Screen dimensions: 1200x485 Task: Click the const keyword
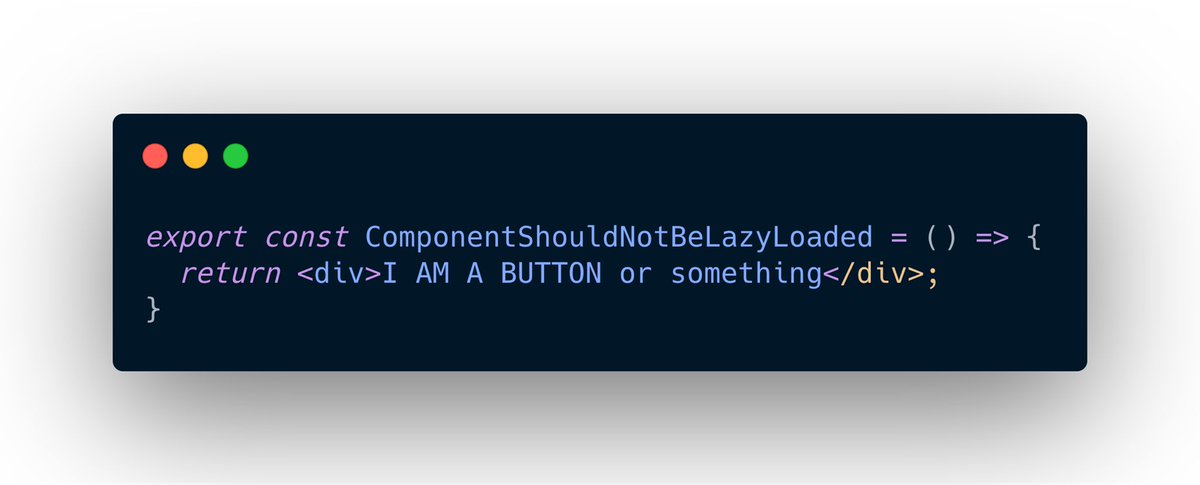(307, 238)
